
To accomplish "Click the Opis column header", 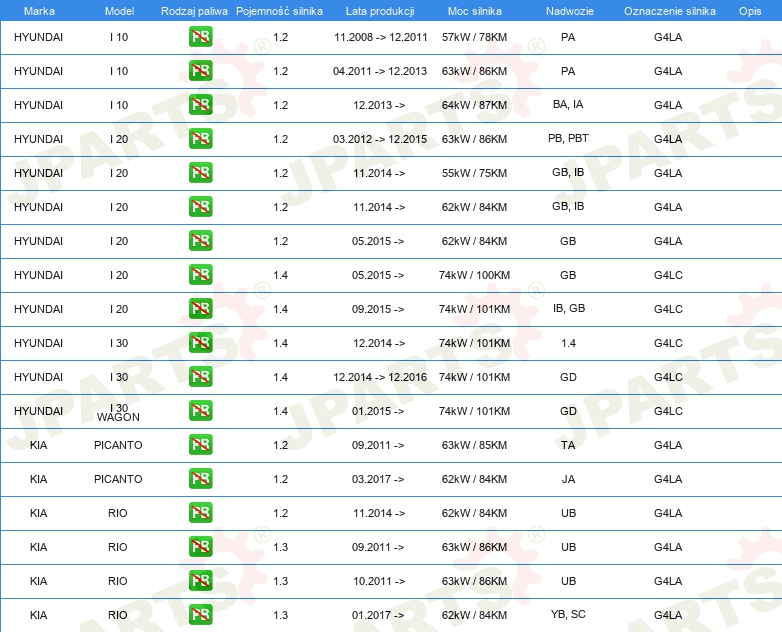I will click(x=750, y=11).
